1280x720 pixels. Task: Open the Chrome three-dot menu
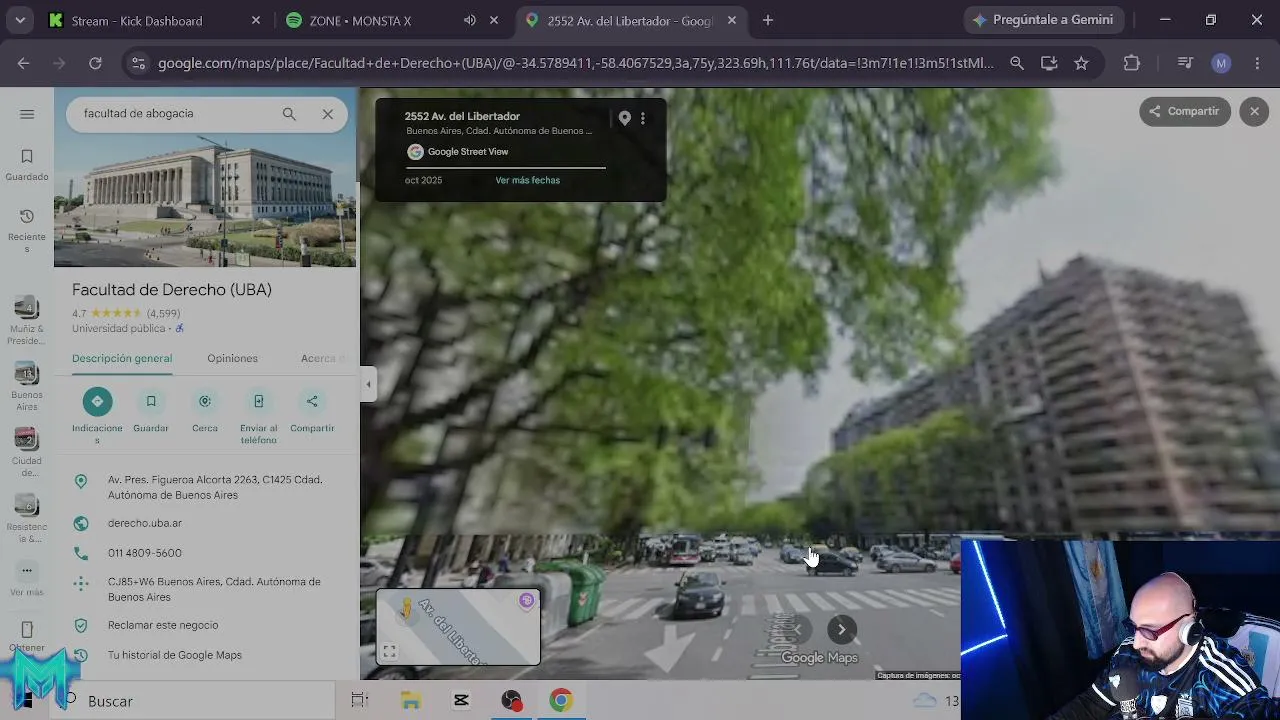(1256, 63)
